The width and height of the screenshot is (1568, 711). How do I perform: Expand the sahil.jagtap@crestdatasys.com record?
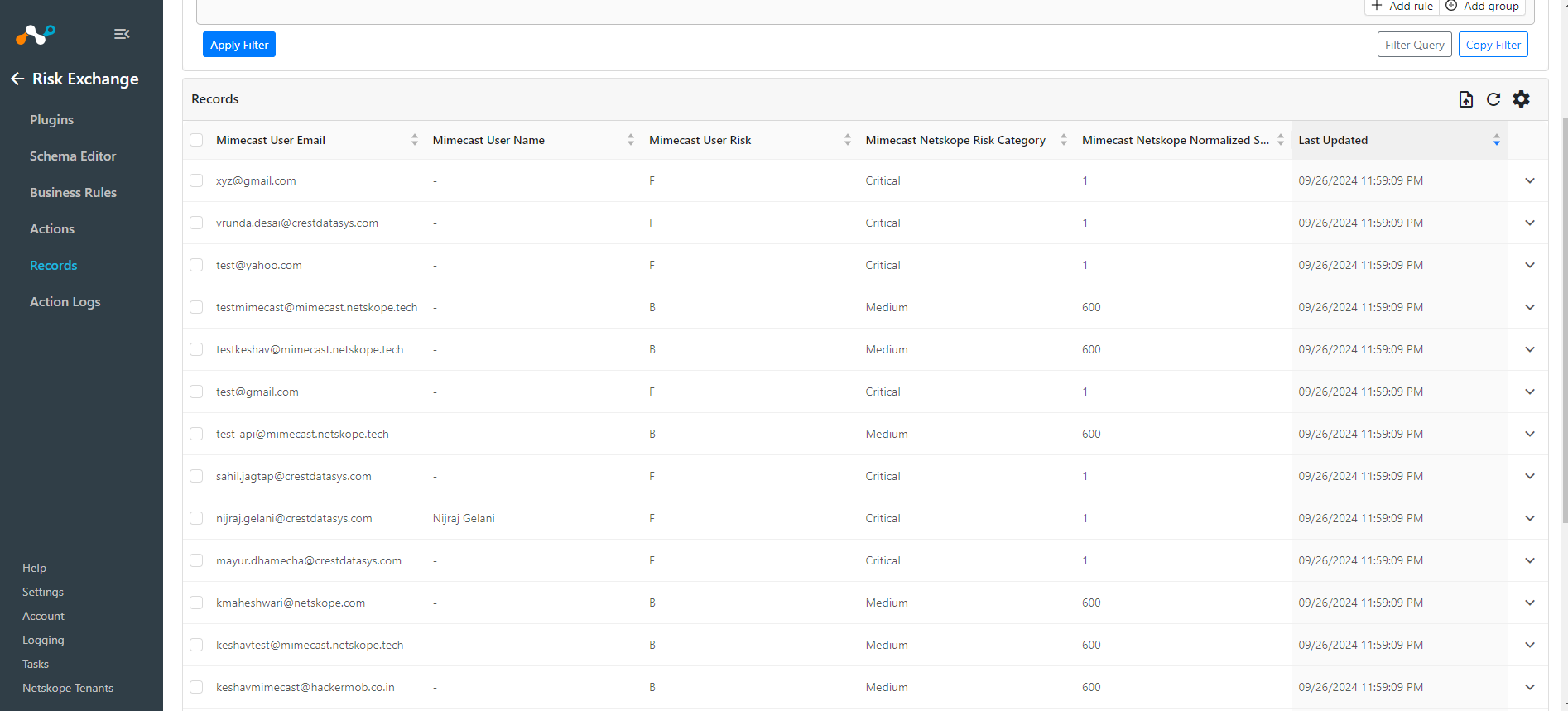[x=1530, y=476]
